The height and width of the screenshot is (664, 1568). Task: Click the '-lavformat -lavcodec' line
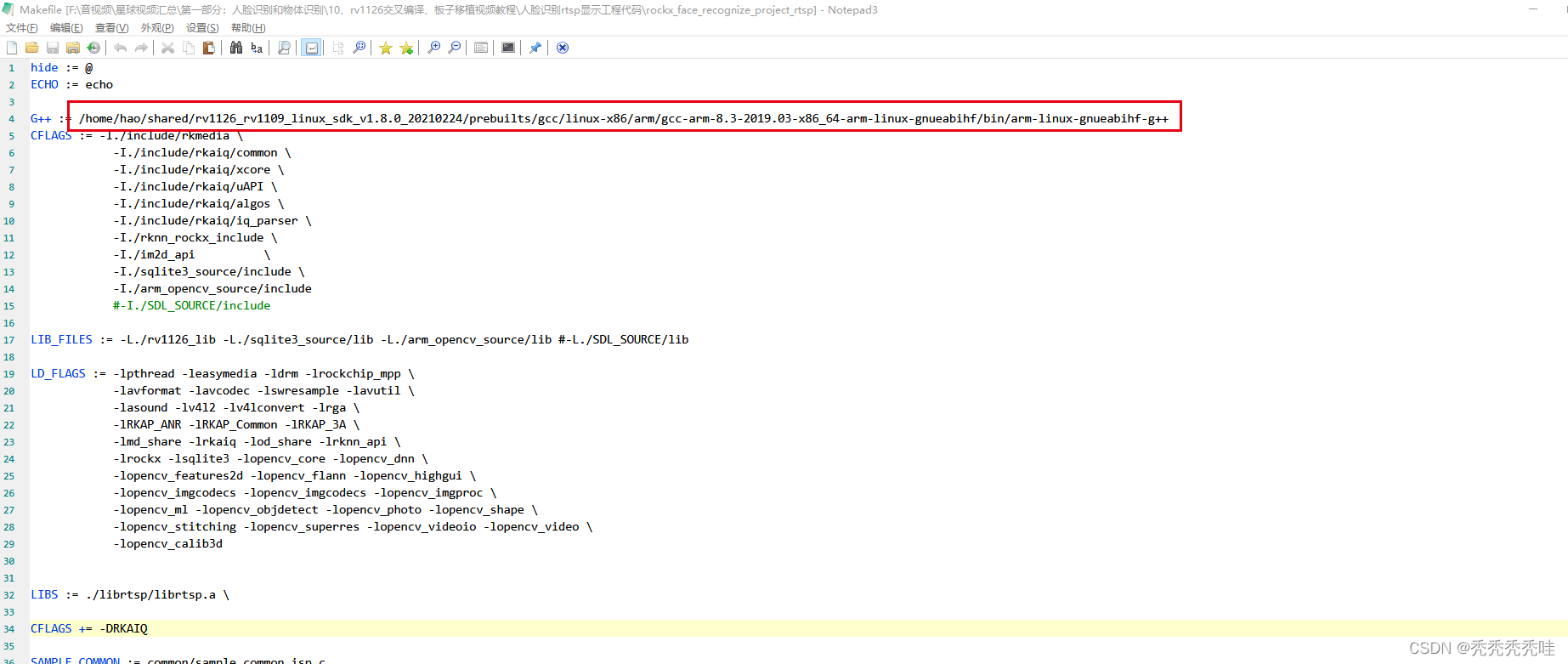[263, 390]
